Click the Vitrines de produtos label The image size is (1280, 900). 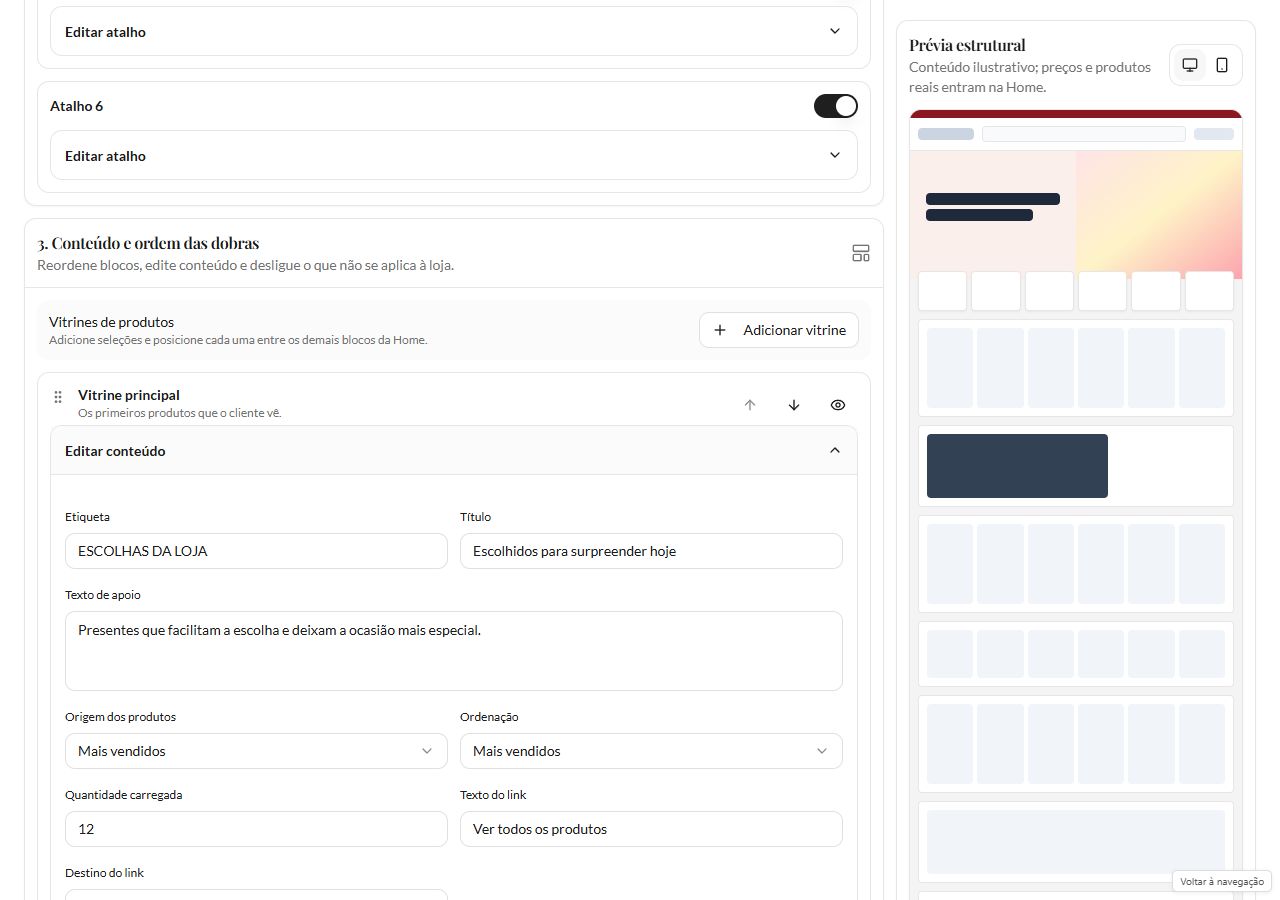(x=111, y=322)
